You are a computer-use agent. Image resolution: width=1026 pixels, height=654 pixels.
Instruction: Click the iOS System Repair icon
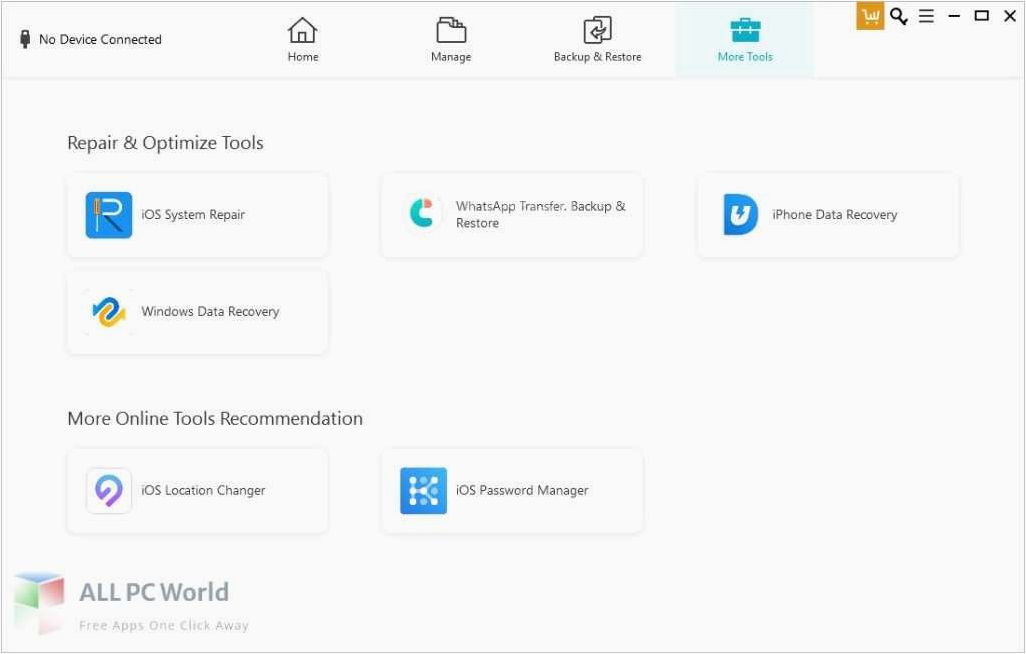[109, 215]
